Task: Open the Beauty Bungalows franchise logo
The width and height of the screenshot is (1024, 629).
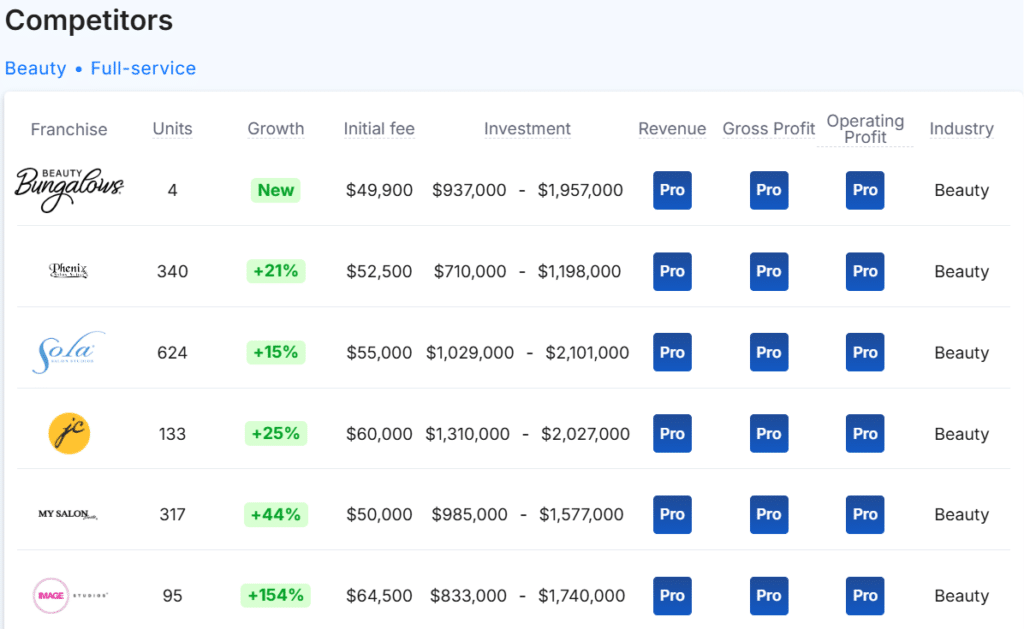Action: pyautogui.click(x=69, y=190)
